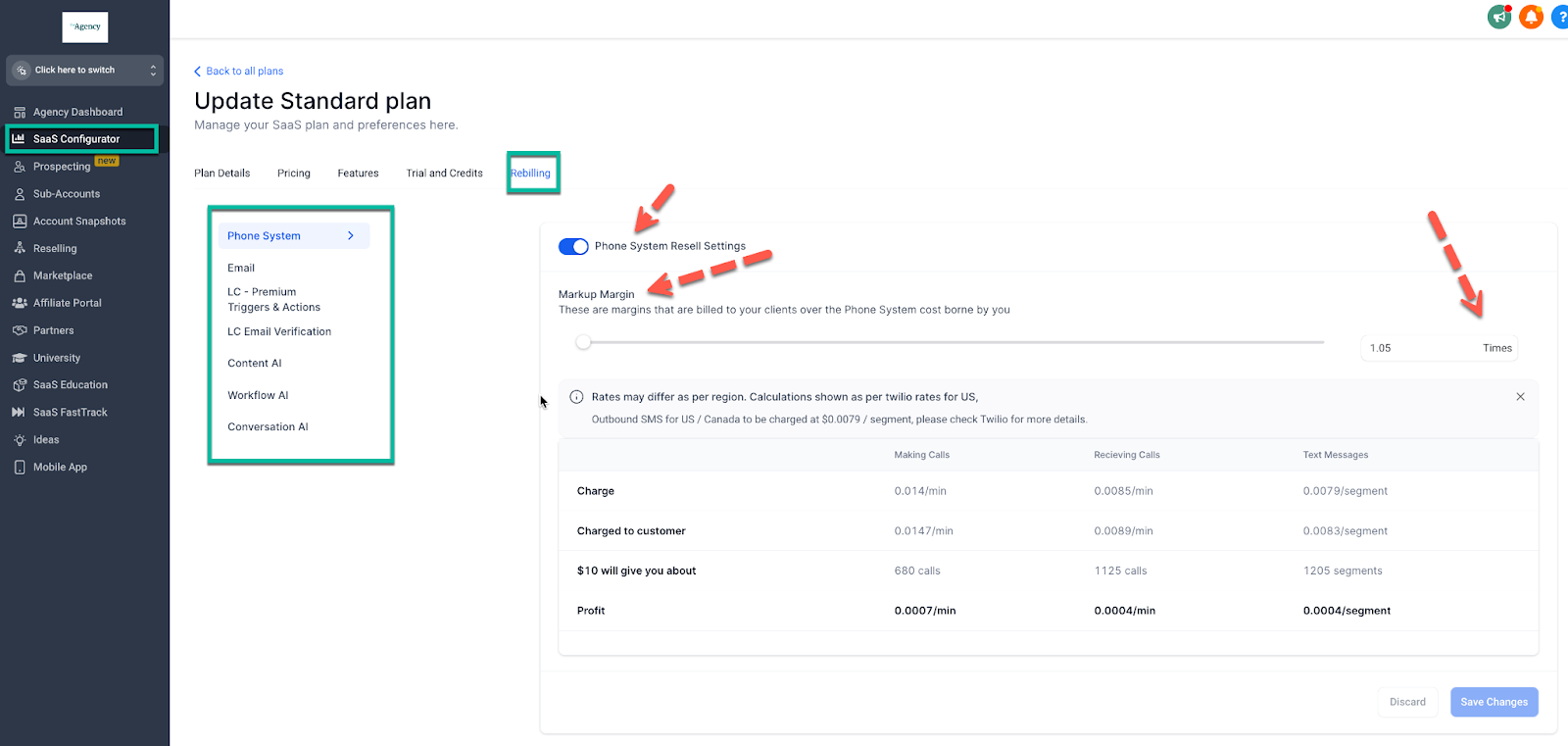This screenshot has width=1568, height=746.
Task: Disable the Phone System Resell Settings toggle
Action: [573, 246]
